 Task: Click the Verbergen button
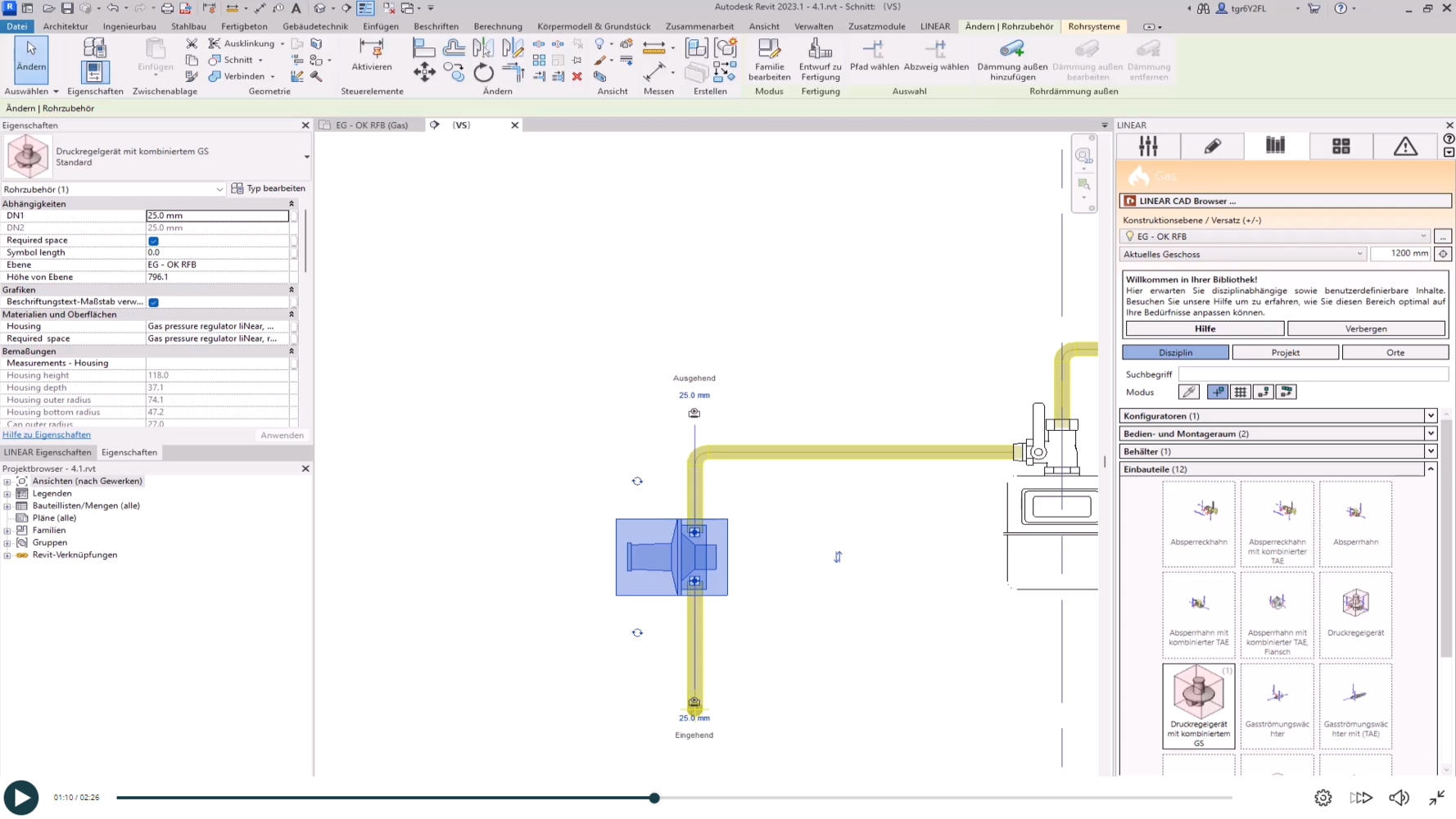[x=1365, y=328]
